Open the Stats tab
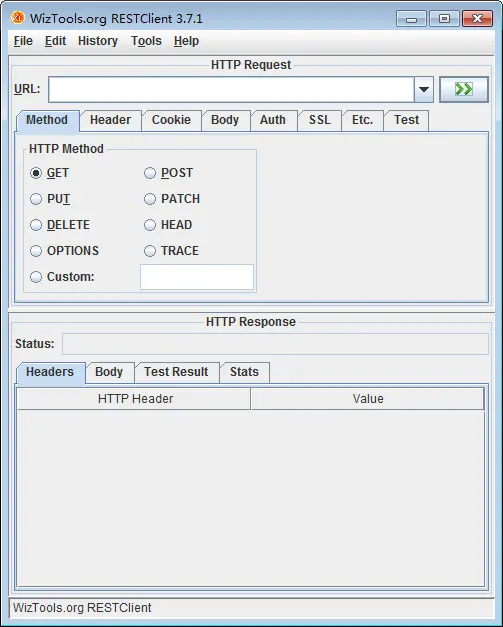This screenshot has width=503, height=627. (244, 372)
